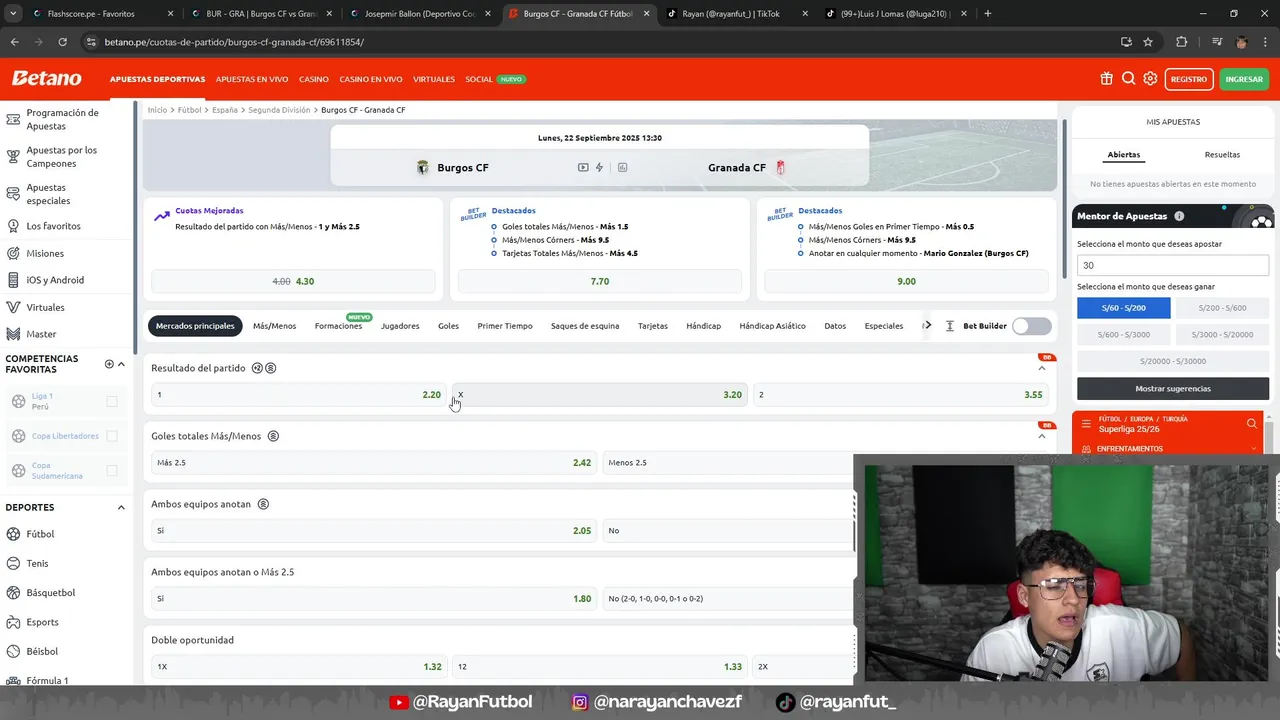The image size is (1280, 720).
Task: Select the S/200 - S/600 winnings range
Action: [1222, 308]
